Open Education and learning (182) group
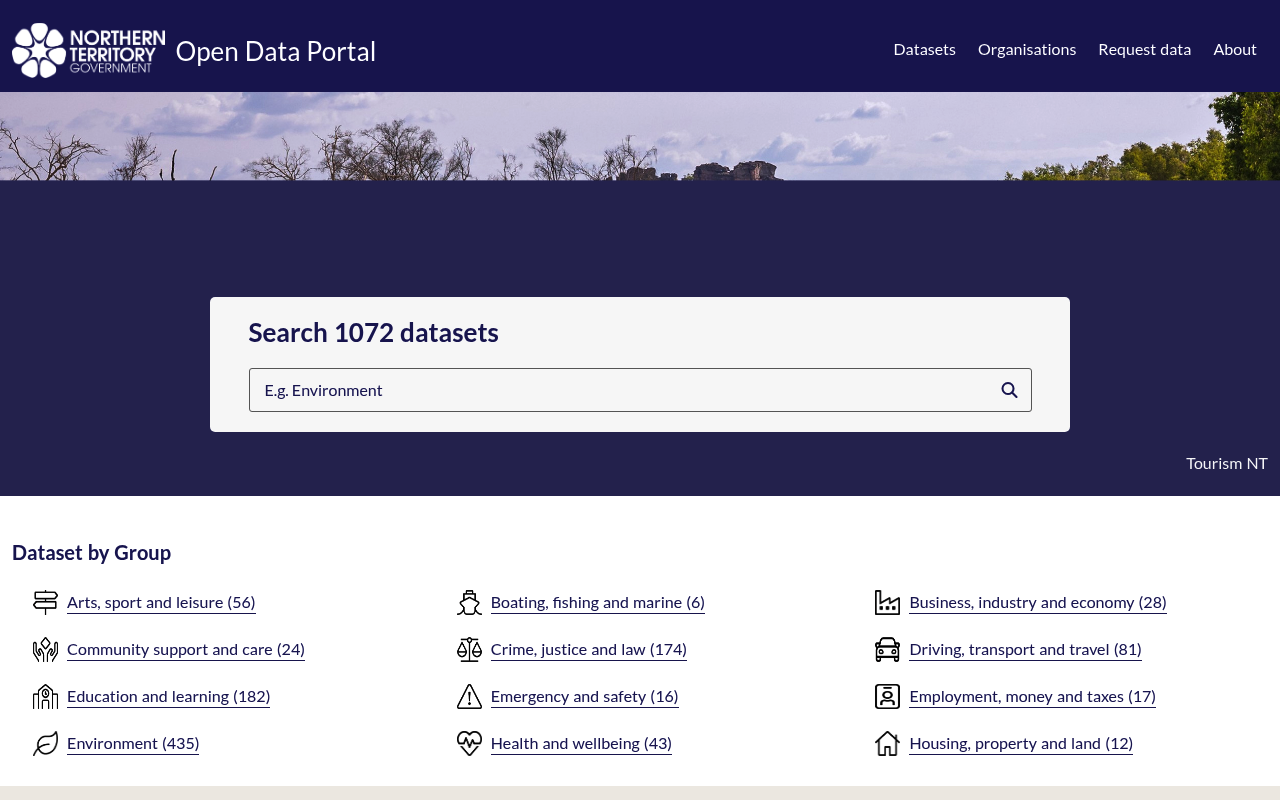Image resolution: width=1280 pixels, height=800 pixels. coord(168,696)
